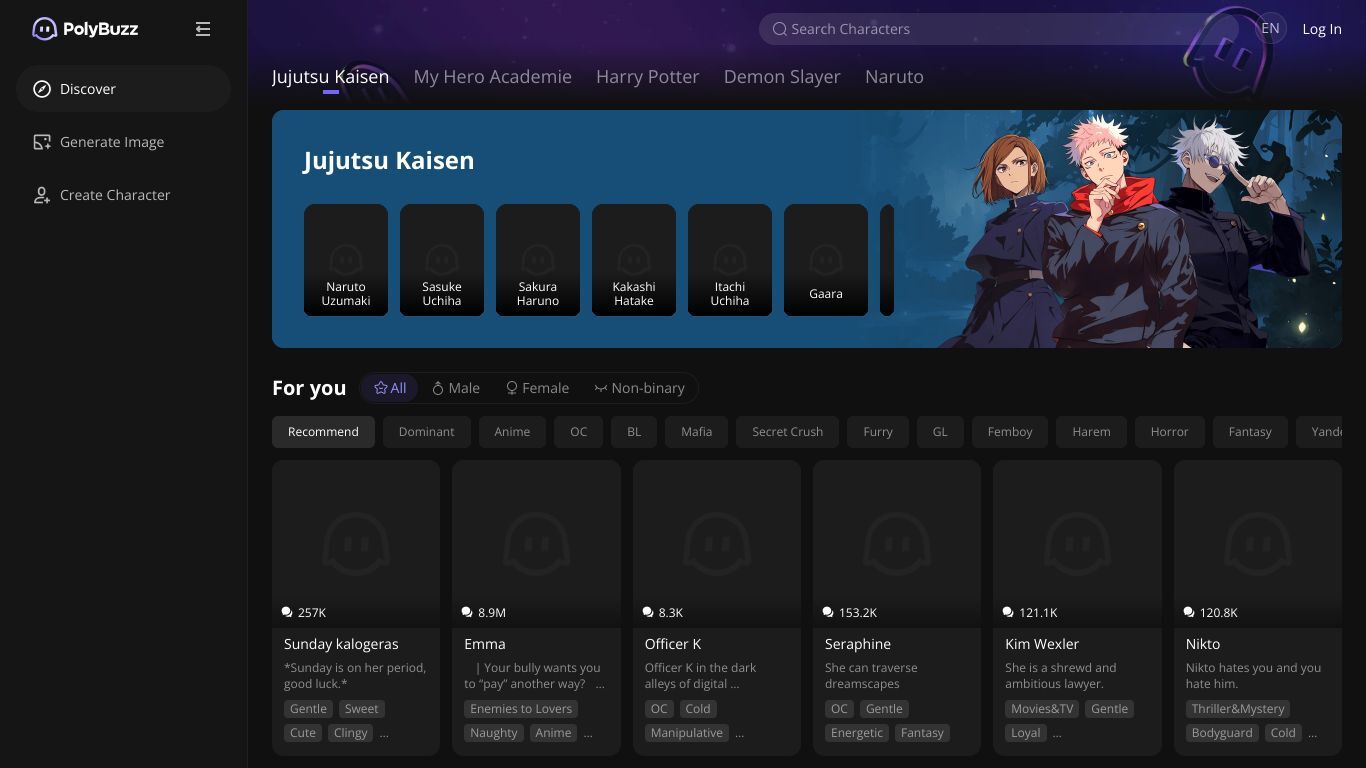This screenshot has width=1366, height=768.
Task: Filter by the Mafia category chip
Action: 697,432
